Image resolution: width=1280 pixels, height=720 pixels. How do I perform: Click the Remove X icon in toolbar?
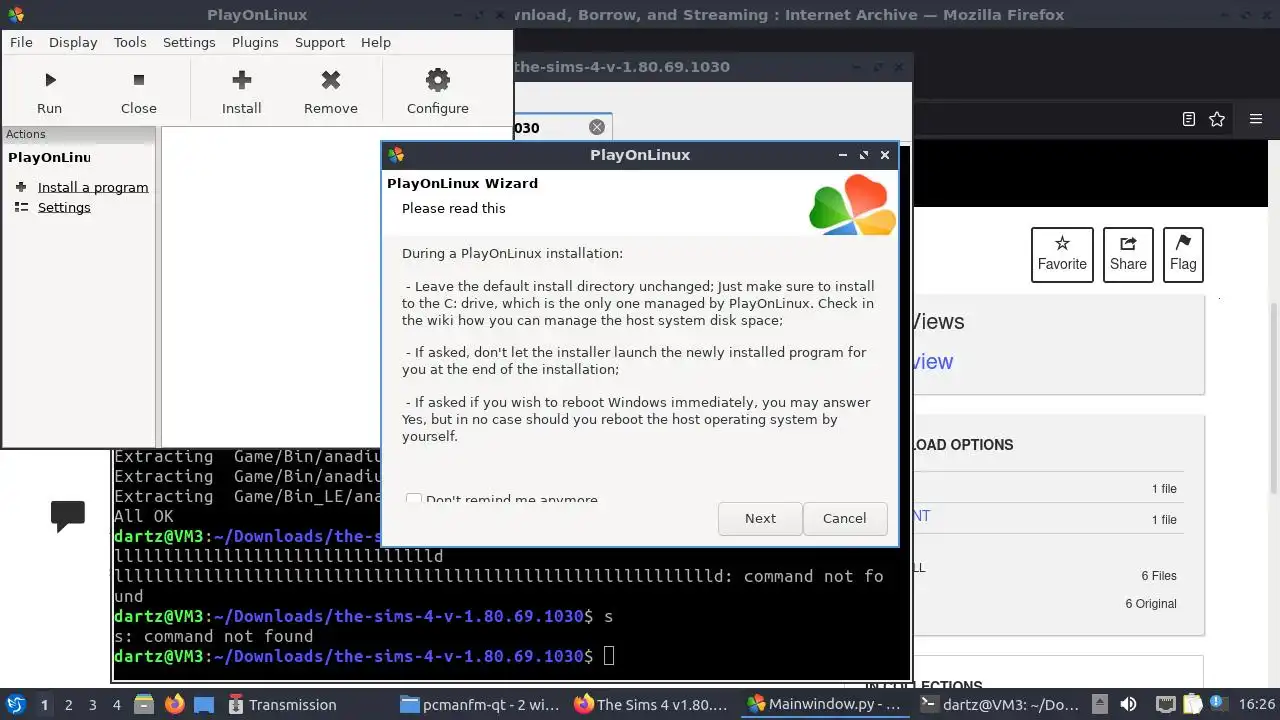pos(331,80)
